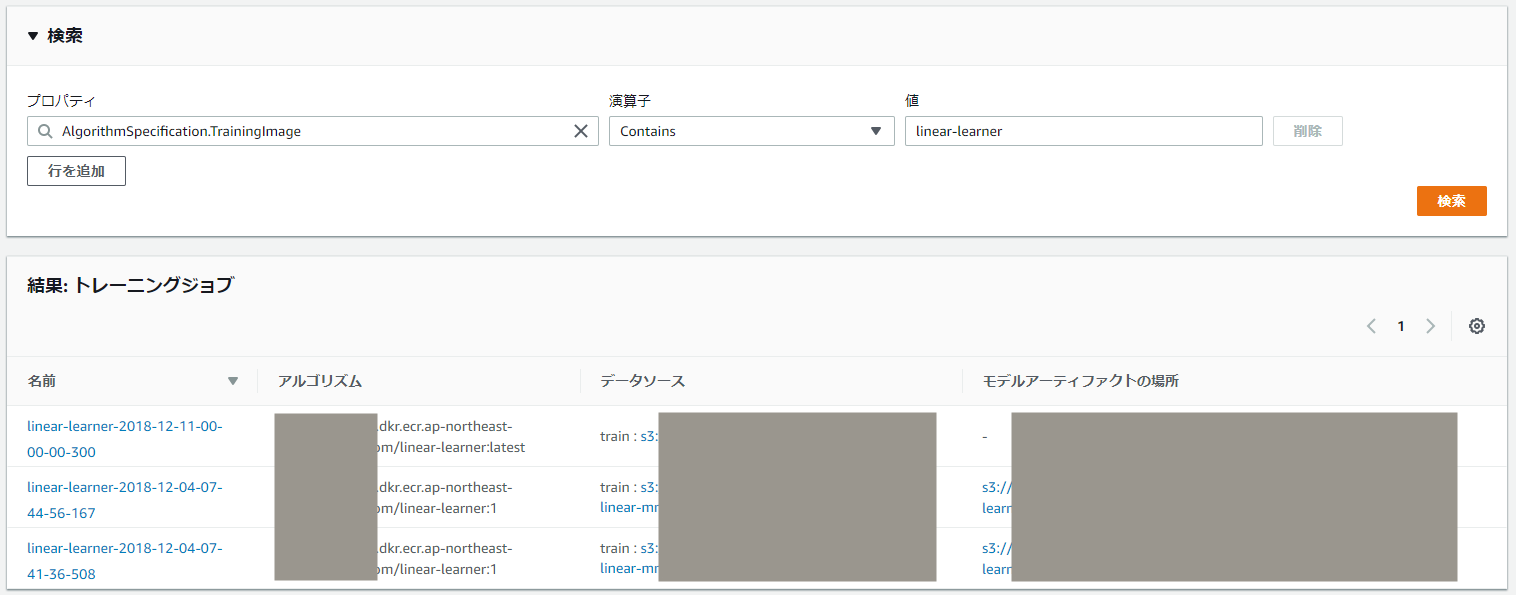
Task: Open linear-learner-2018-12-04-07-44-56-167 job link
Action: (125, 500)
